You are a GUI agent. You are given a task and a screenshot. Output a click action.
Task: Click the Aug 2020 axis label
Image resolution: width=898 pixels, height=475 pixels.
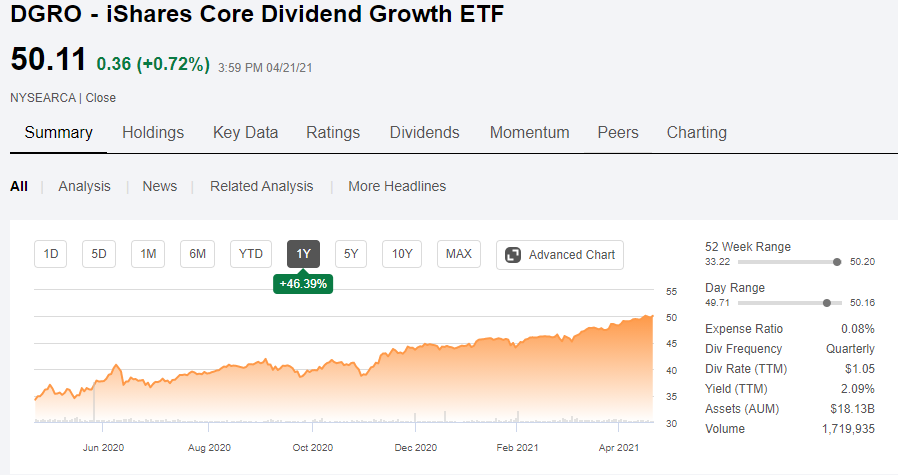(x=209, y=447)
